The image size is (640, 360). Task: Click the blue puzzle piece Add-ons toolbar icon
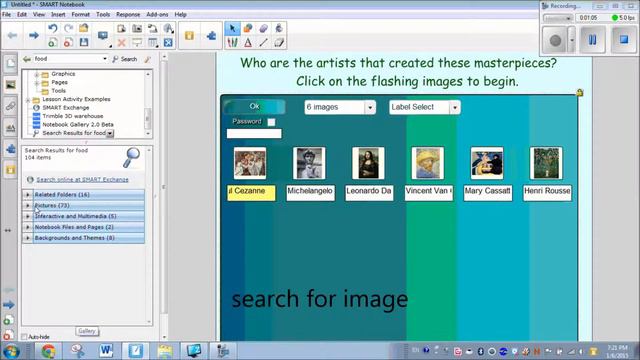211,36
